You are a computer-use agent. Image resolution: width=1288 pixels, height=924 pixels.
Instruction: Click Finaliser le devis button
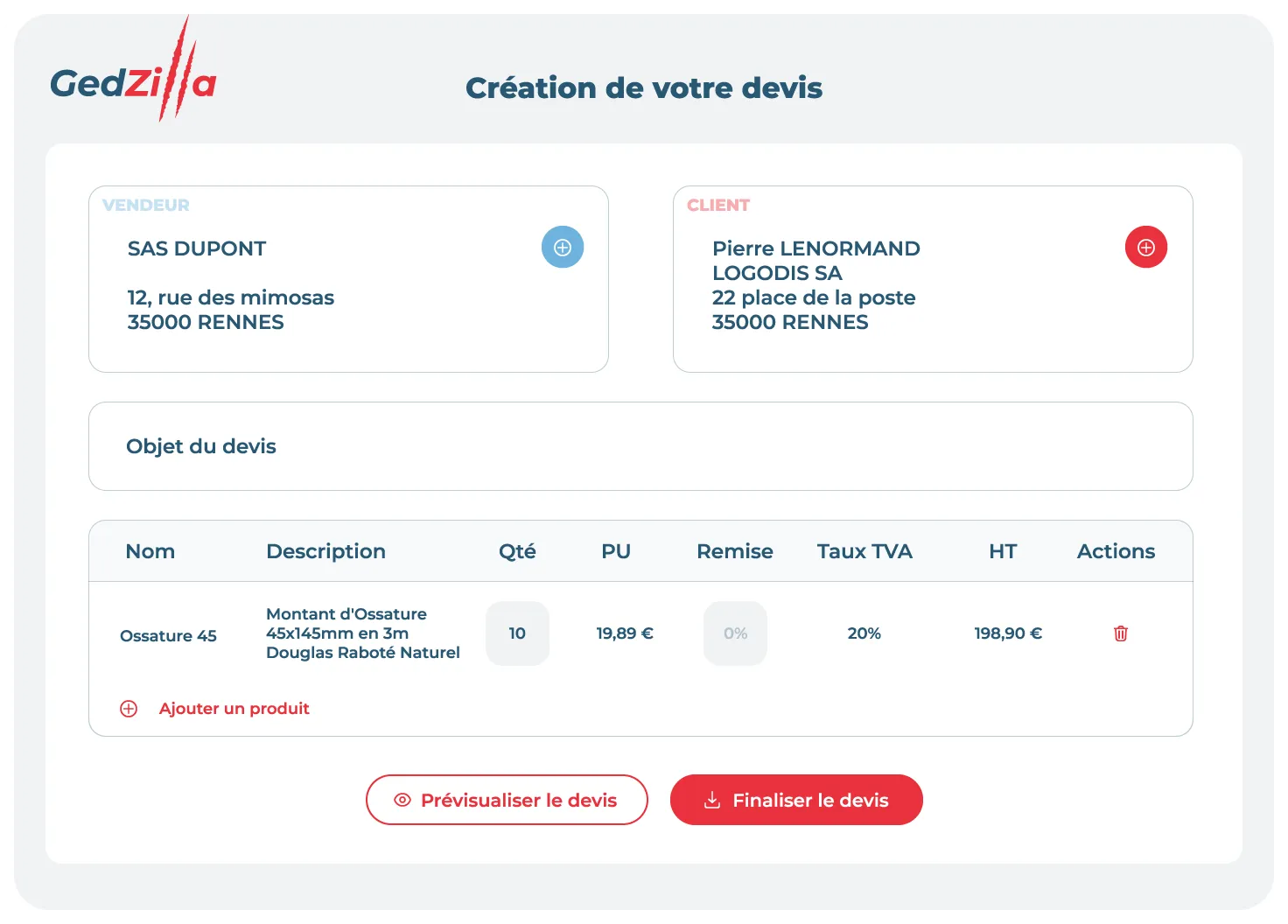click(x=796, y=800)
